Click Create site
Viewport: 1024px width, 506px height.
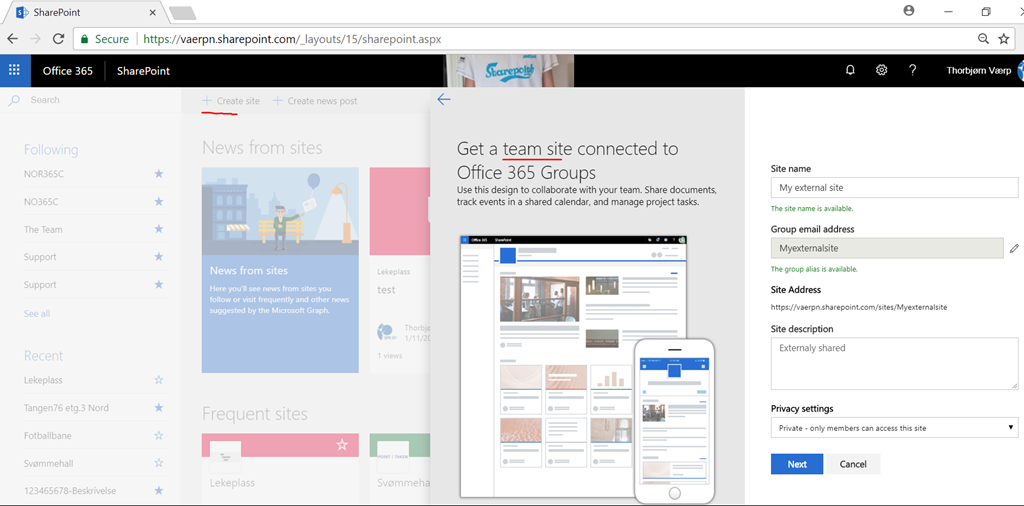[231, 101]
